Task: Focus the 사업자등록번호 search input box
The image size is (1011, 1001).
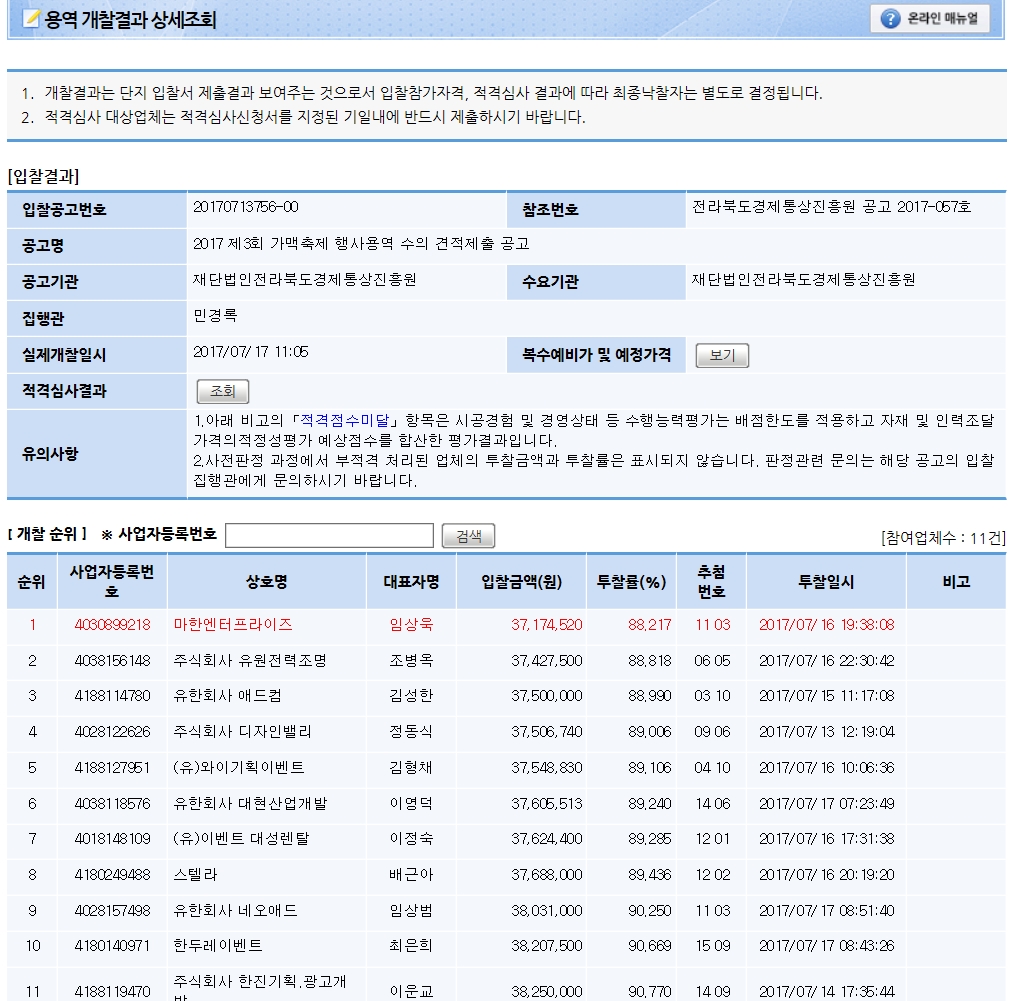Action: click(x=329, y=536)
